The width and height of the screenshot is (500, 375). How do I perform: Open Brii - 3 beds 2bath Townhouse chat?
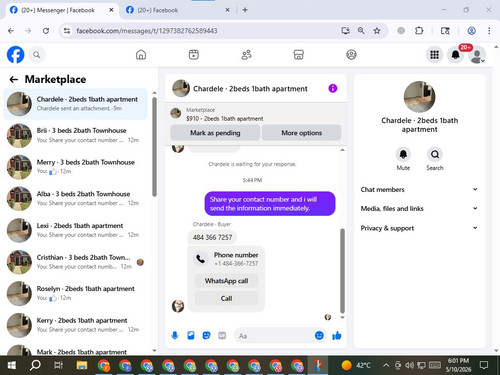(x=75, y=135)
